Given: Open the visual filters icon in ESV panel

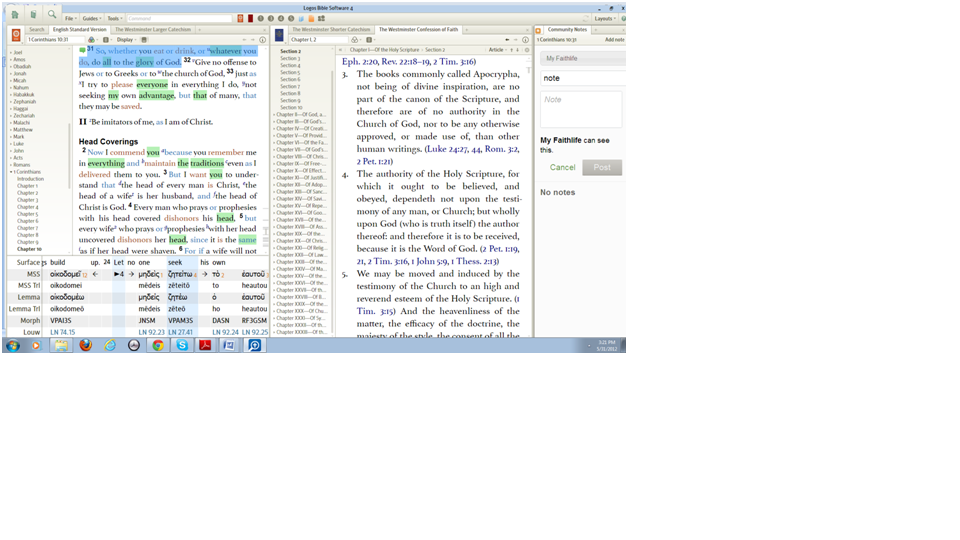Looking at the screenshot, I should tap(91, 40).
